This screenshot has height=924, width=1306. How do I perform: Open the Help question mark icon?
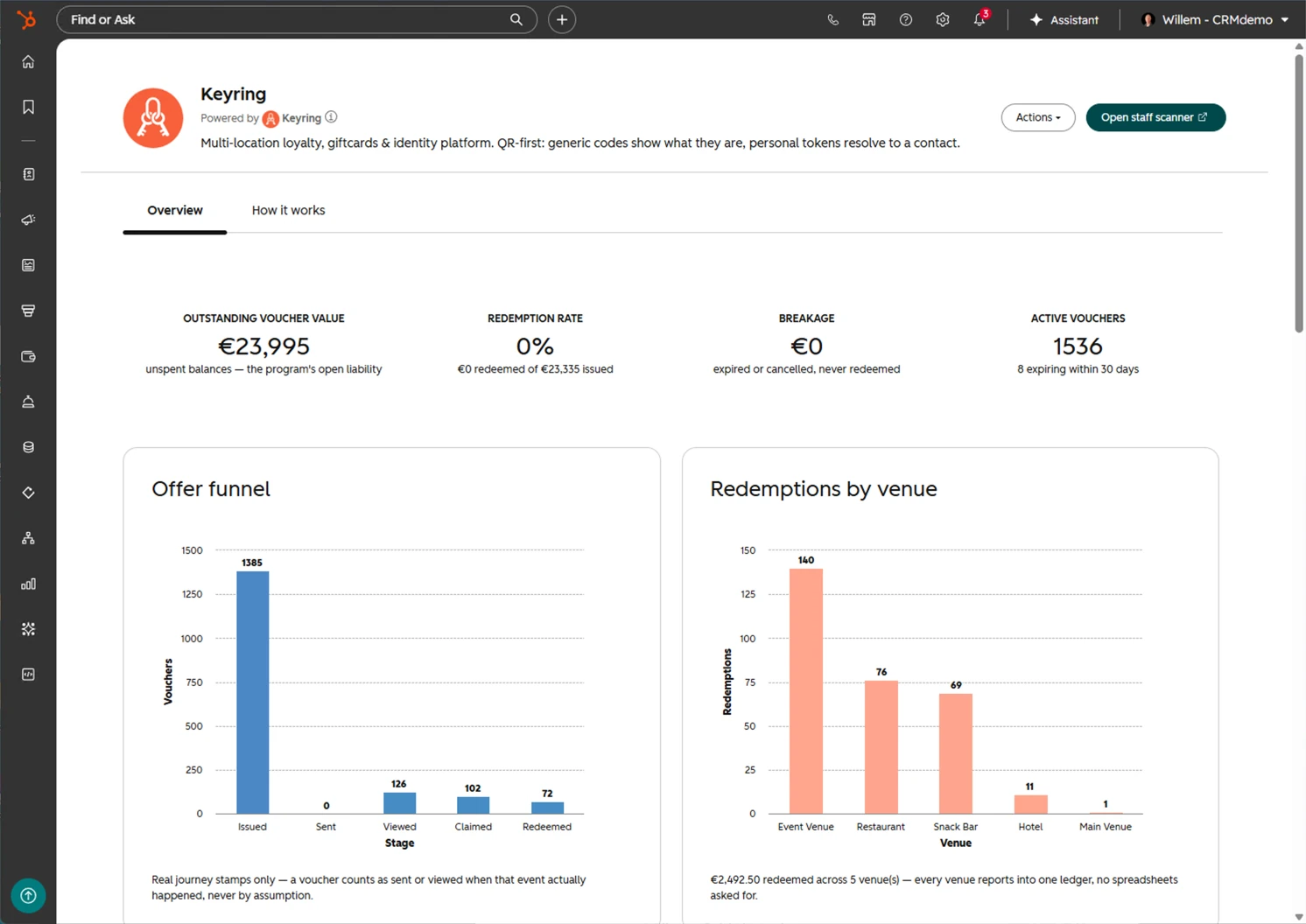pyautogui.click(x=906, y=19)
